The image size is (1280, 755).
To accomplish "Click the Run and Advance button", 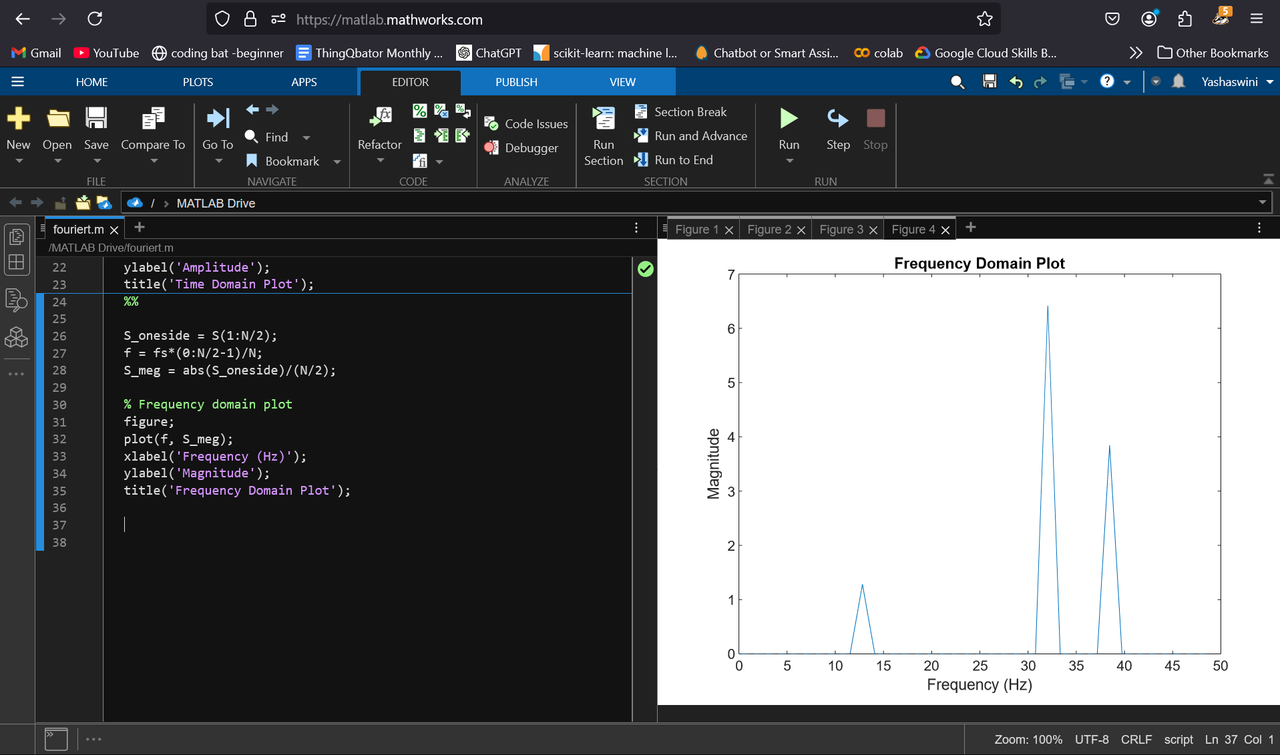I will (691, 136).
